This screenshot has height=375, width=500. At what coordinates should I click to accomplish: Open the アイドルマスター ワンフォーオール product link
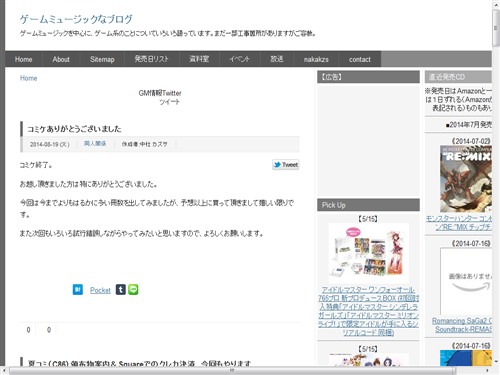[x=368, y=311]
